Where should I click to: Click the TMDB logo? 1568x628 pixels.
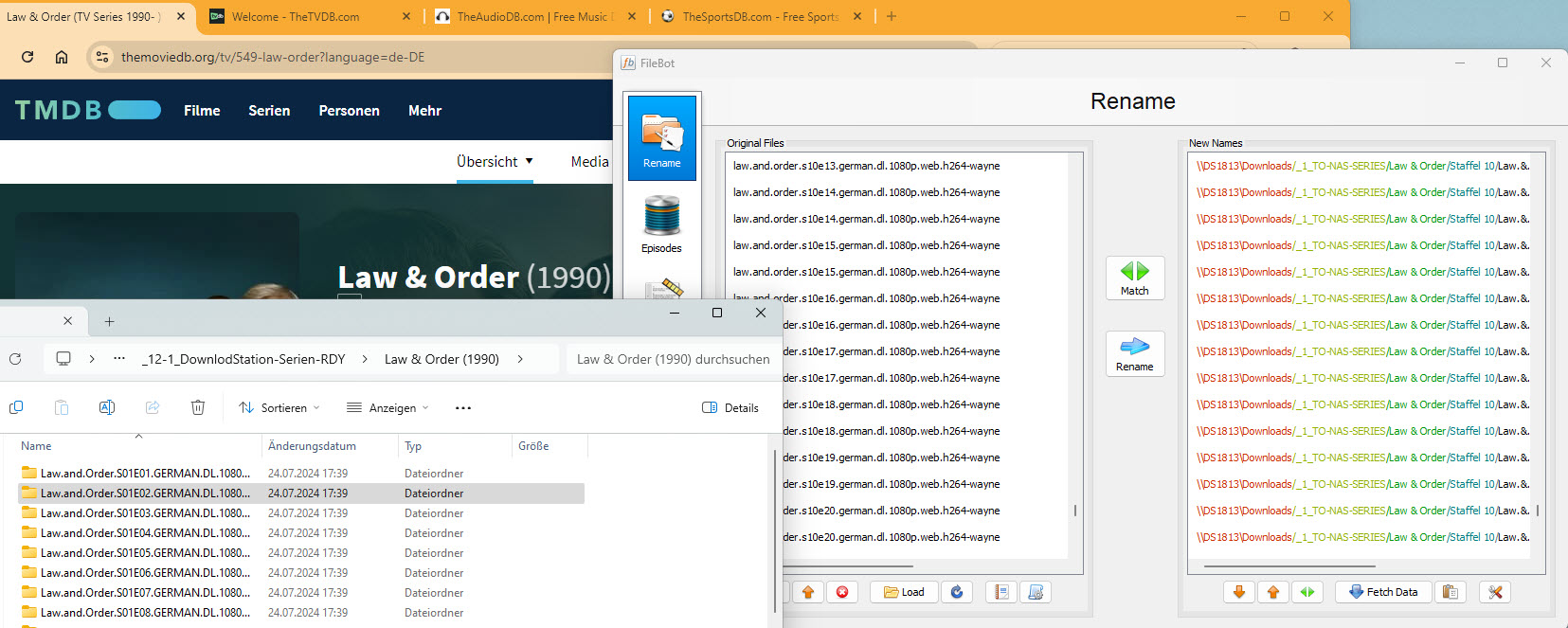(87, 110)
